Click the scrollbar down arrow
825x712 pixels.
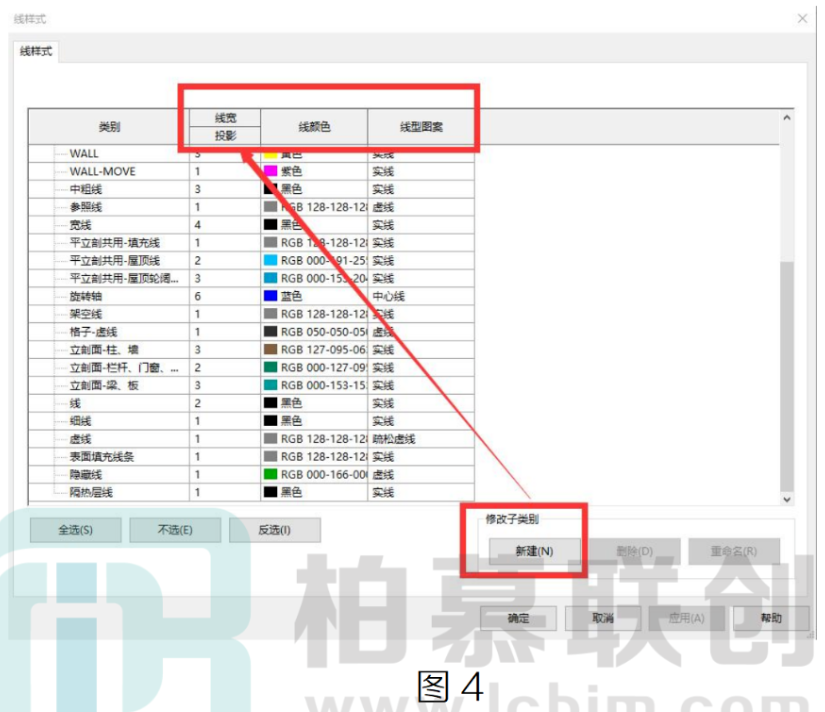coord(787,499)
